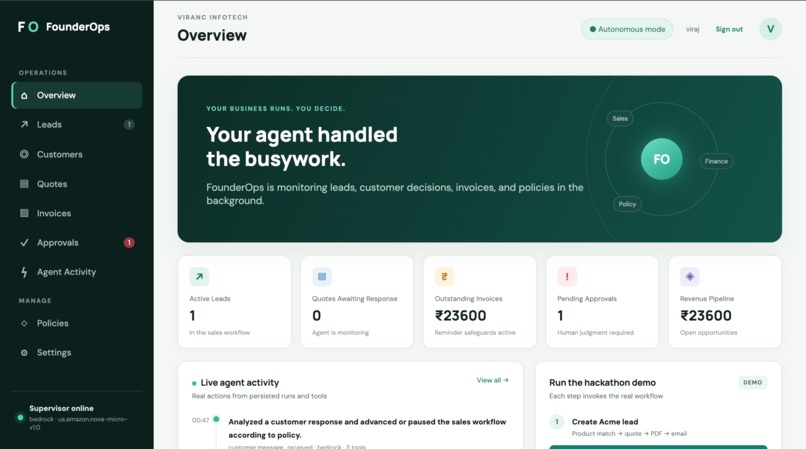This screenshot has height=449, width=806.
Task: Open the V user avatar
Action: [x=771, y=29]
